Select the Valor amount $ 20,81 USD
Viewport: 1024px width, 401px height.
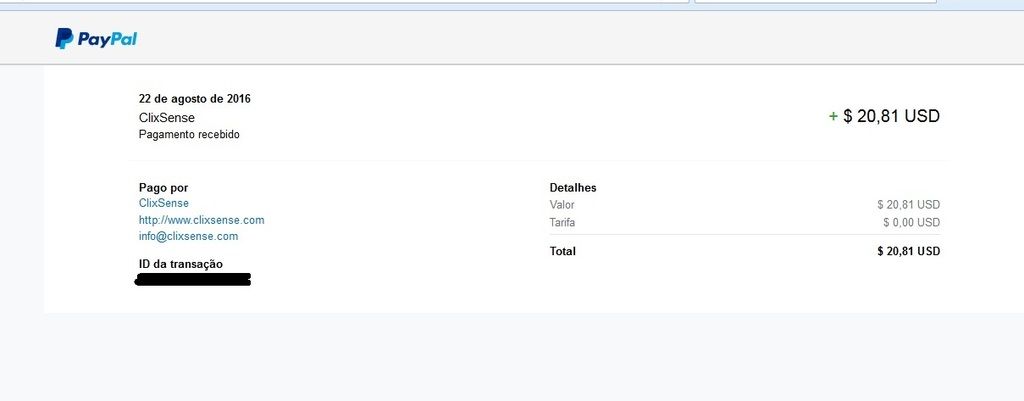(909, 205)
